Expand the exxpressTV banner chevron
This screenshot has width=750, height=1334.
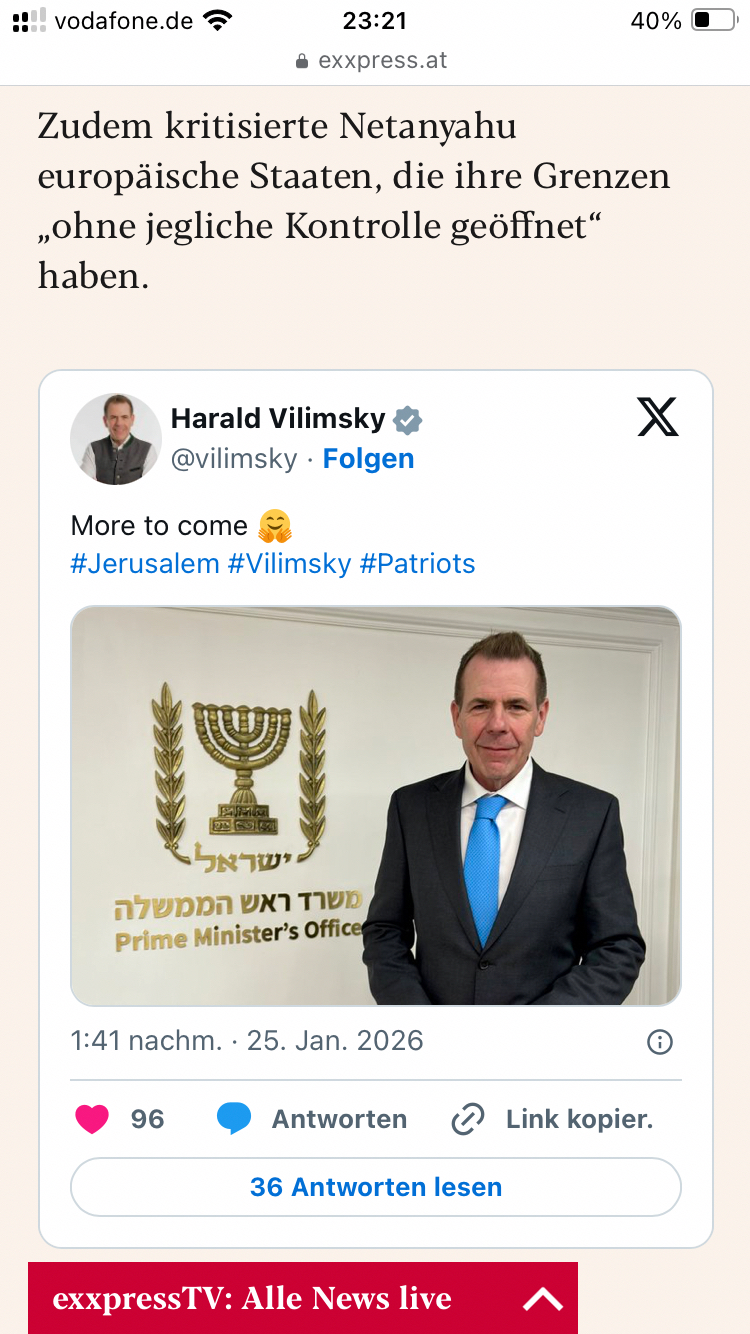pyautogui.click(x=543, y=1299)
